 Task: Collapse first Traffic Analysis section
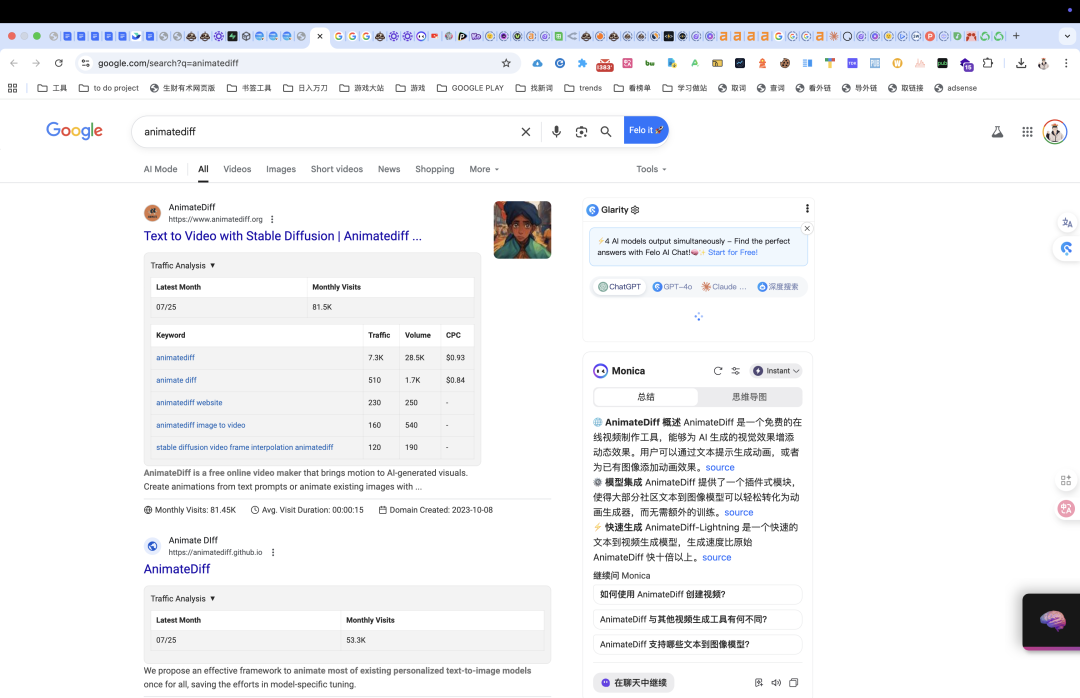[x=183, y=265]
